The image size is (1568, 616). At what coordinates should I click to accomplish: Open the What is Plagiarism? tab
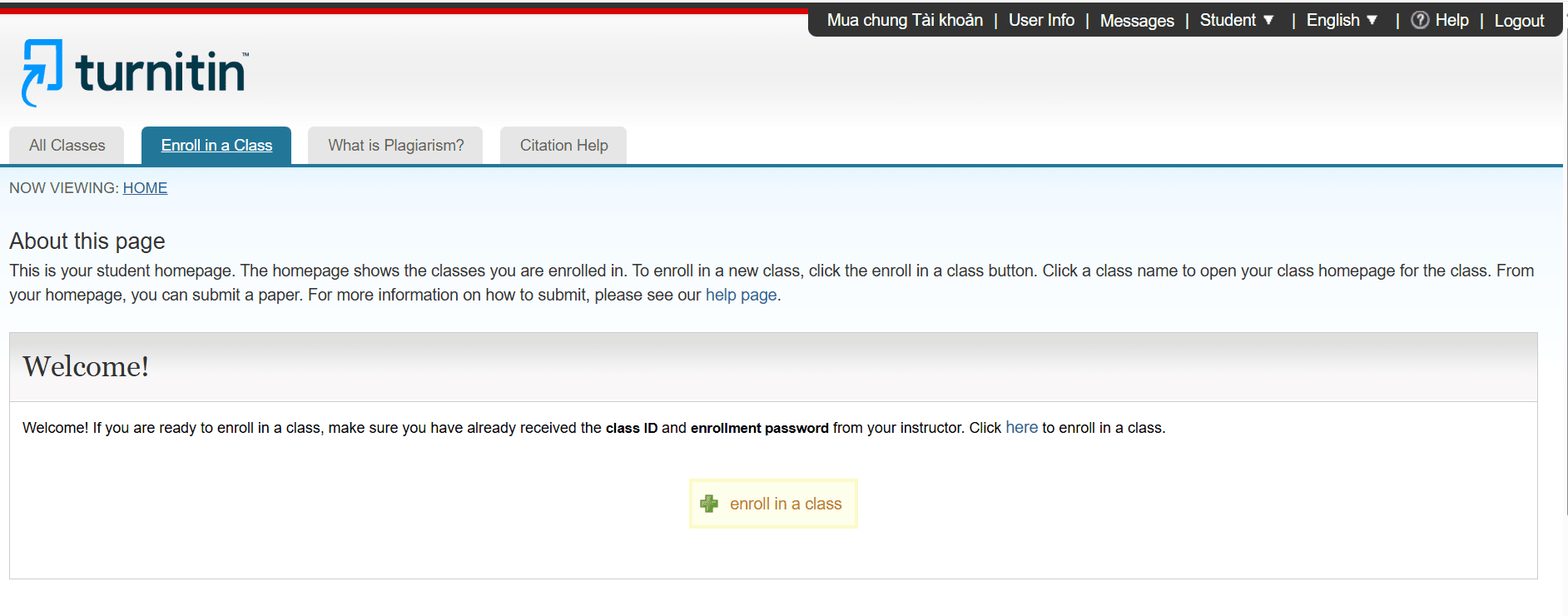pos(395,146)
